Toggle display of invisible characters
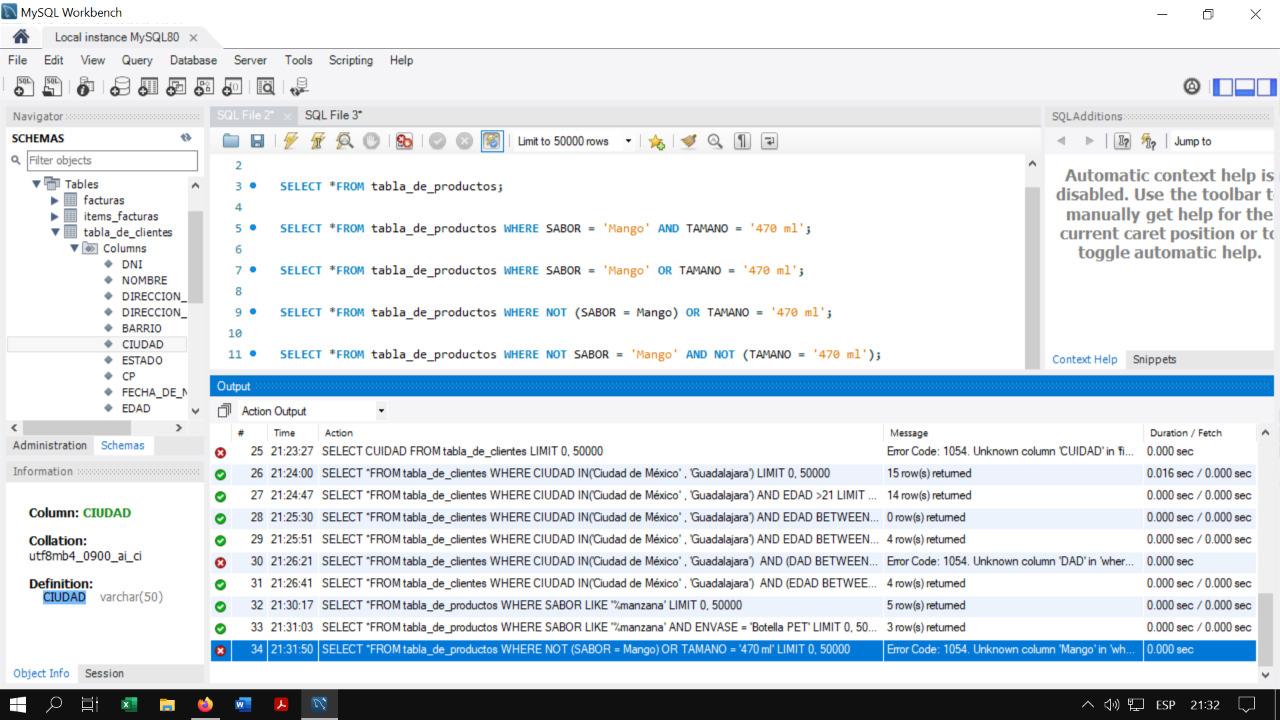Screen dimensions: 1280x720 (742, 141)
